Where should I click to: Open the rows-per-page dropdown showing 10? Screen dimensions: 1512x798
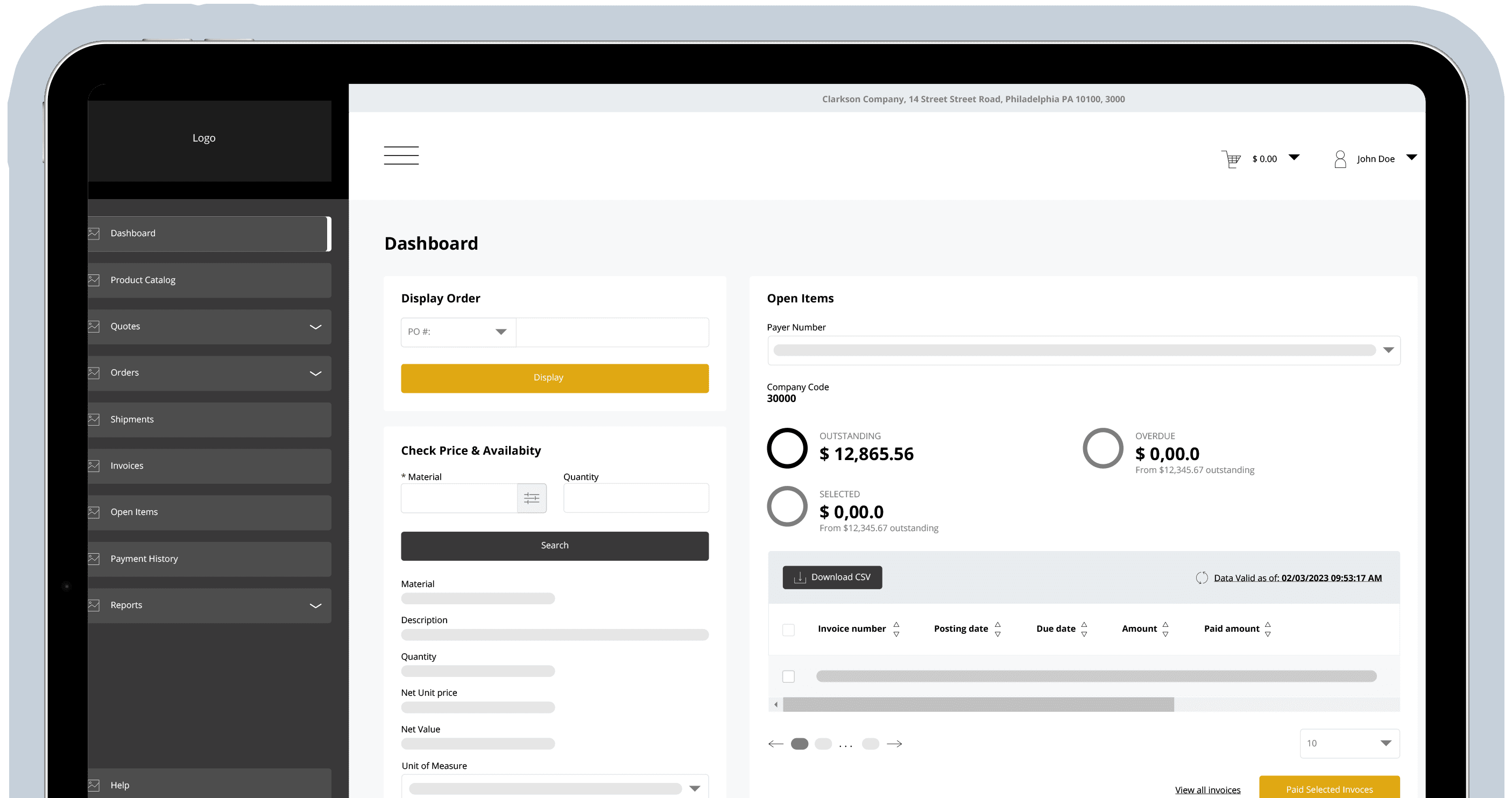tap(1350, 744)
